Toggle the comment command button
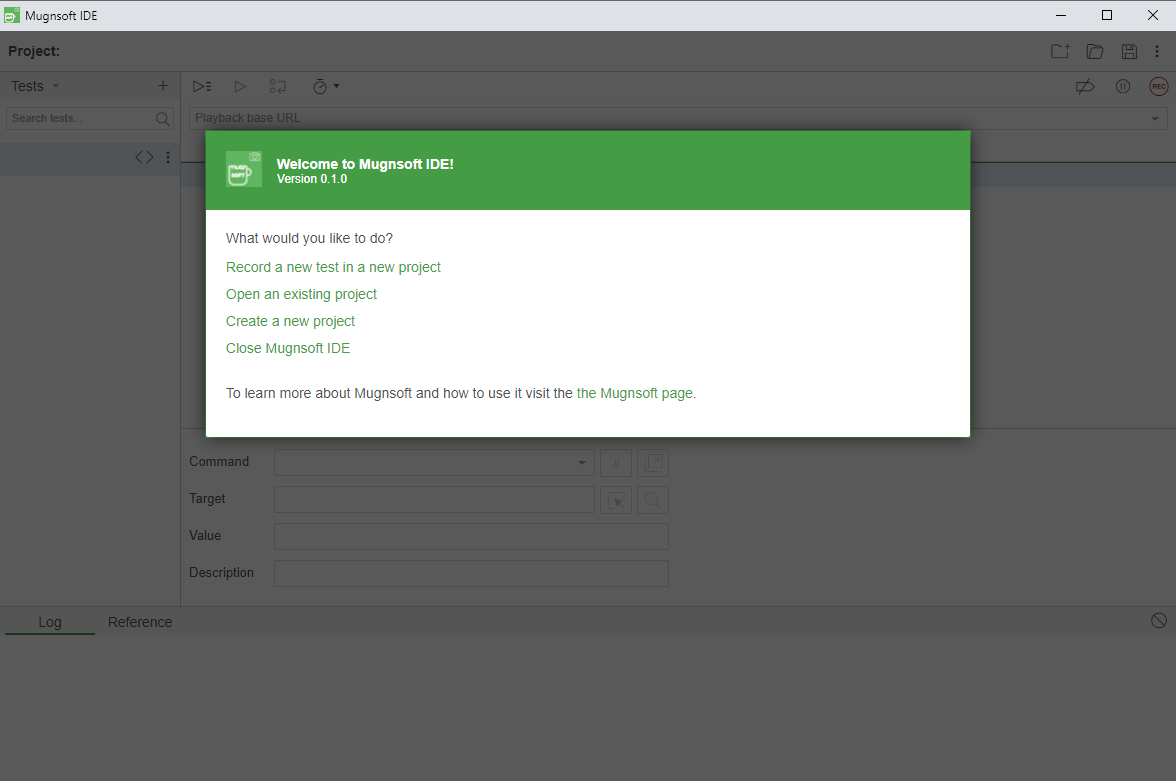This screenshot has height=781, width=1176. tap(616, 463)
